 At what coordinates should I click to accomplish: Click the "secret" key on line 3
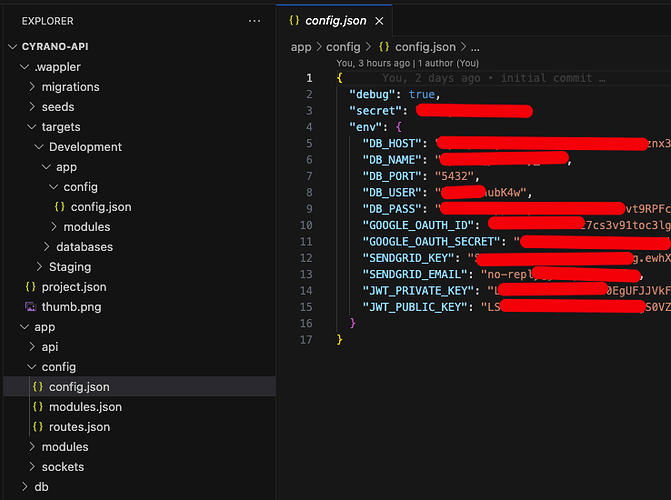pos(375,110)
